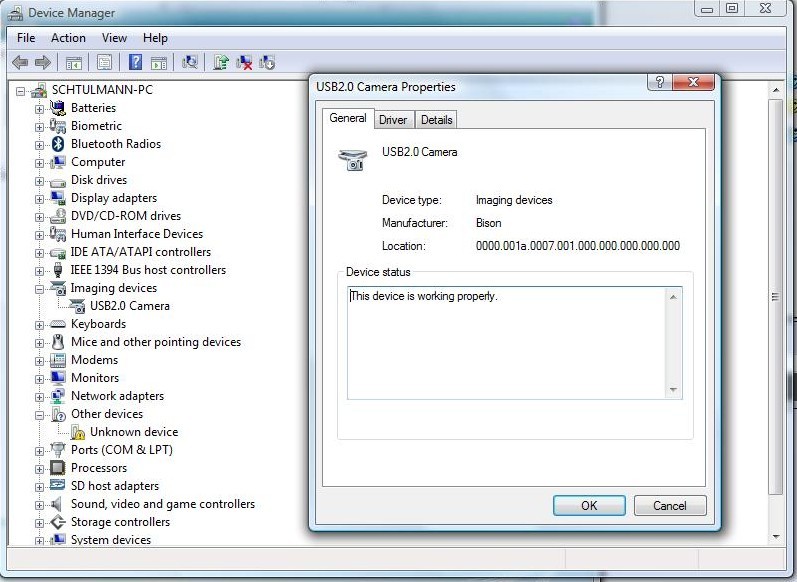Open the Help menu

click(x=155, y=38)
